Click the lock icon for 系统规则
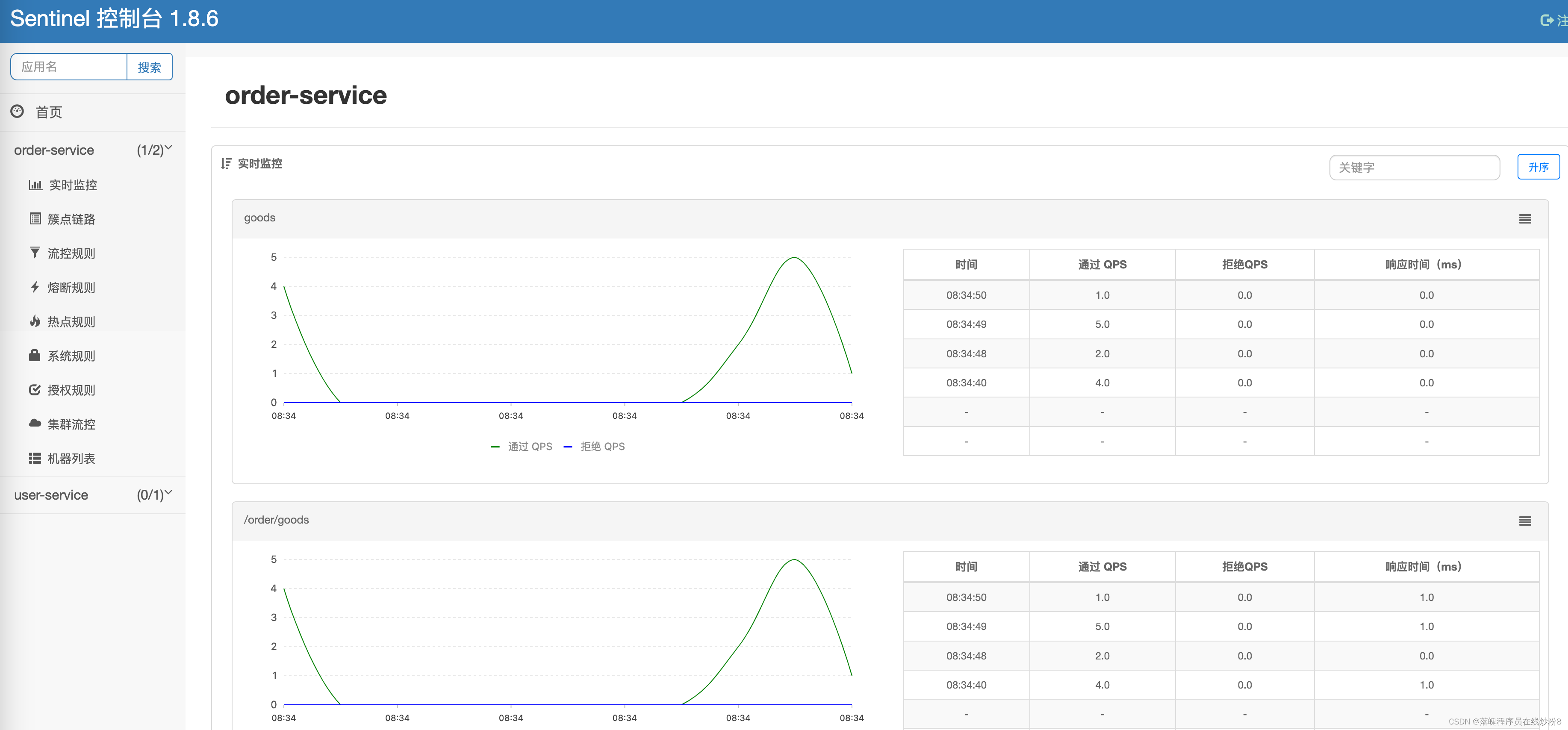1568x730 pixels. pos(35,355)
